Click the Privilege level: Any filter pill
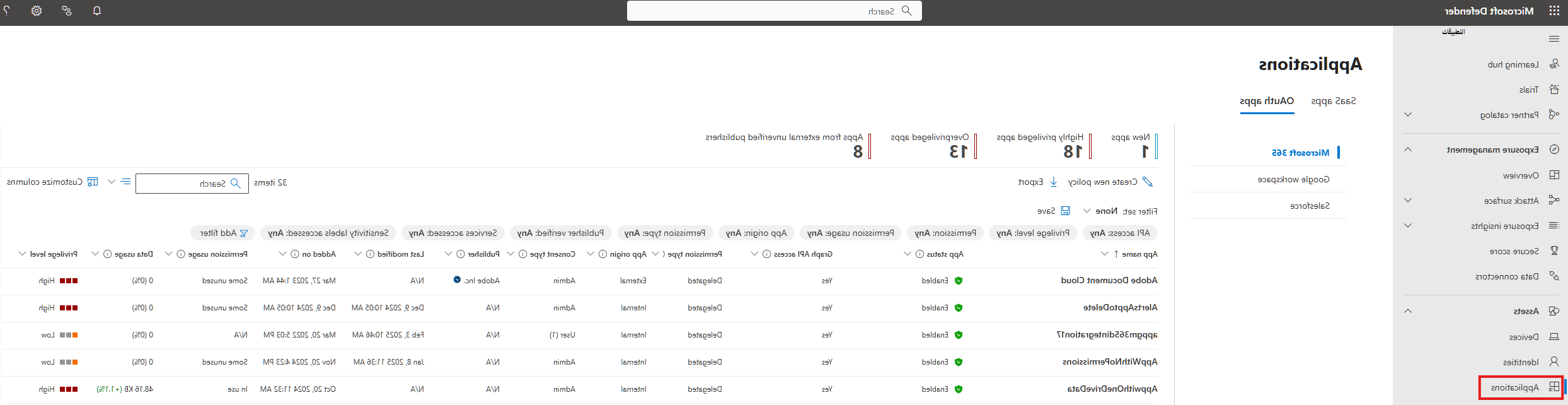 pos(1033,233)
